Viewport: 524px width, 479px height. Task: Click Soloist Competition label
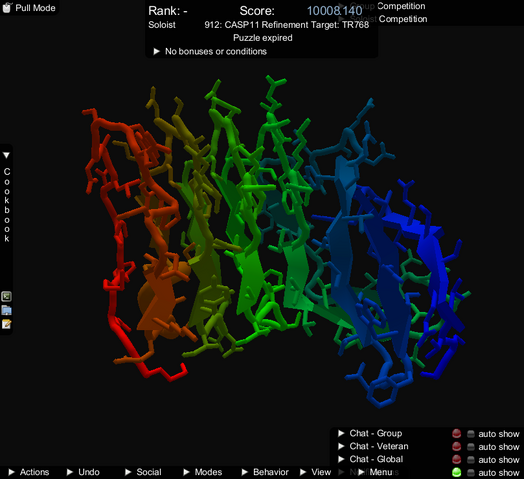tap(388, 19)
